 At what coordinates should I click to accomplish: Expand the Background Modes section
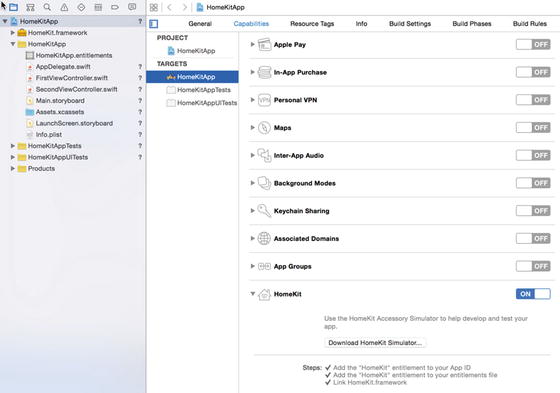click(x=252, y=183)
